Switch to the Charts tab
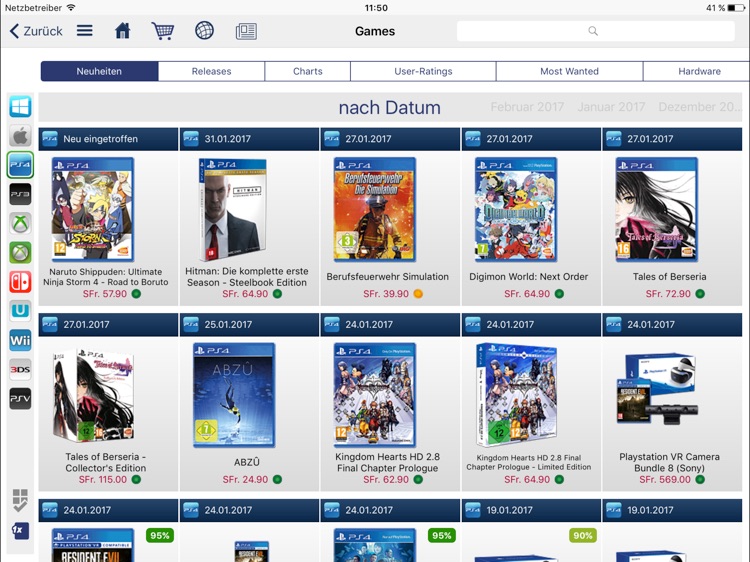750x562 pixels. 308,71
